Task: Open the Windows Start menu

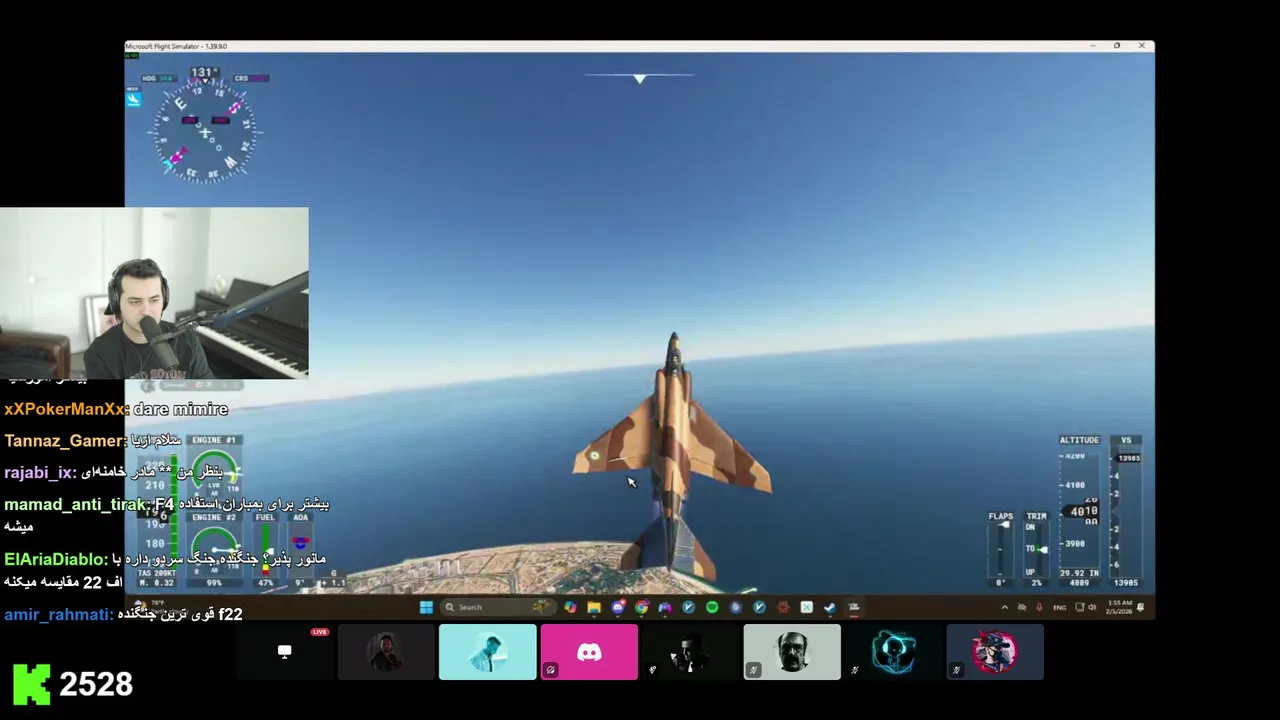Action: tap(426, 607)
